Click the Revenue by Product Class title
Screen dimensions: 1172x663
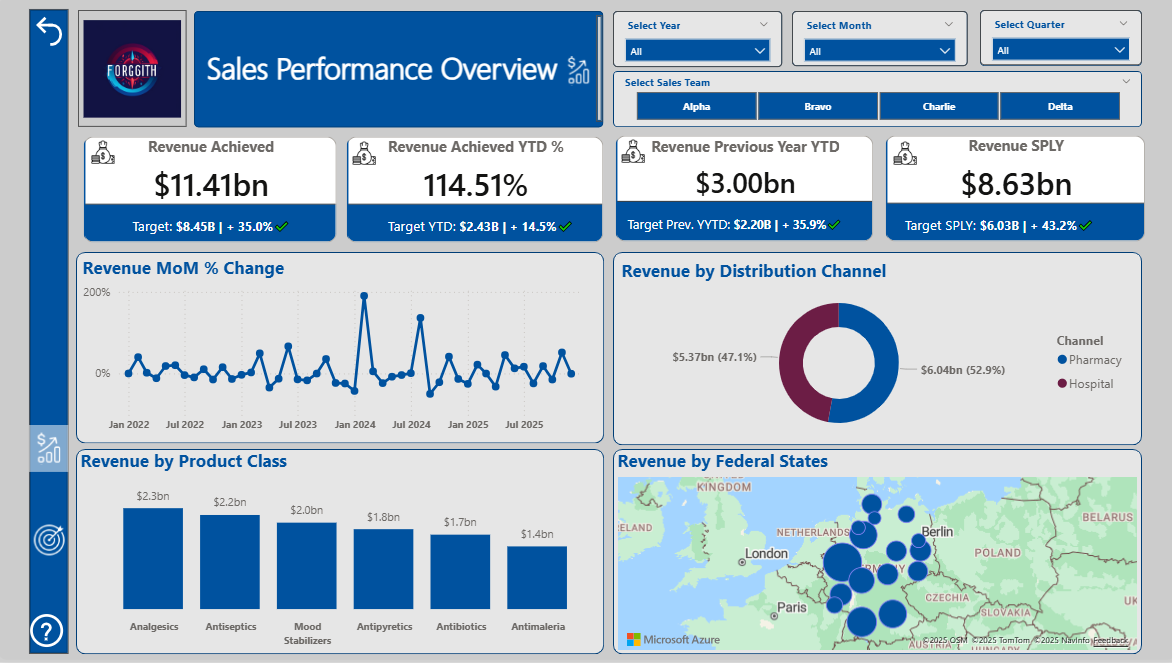[184, 461]
